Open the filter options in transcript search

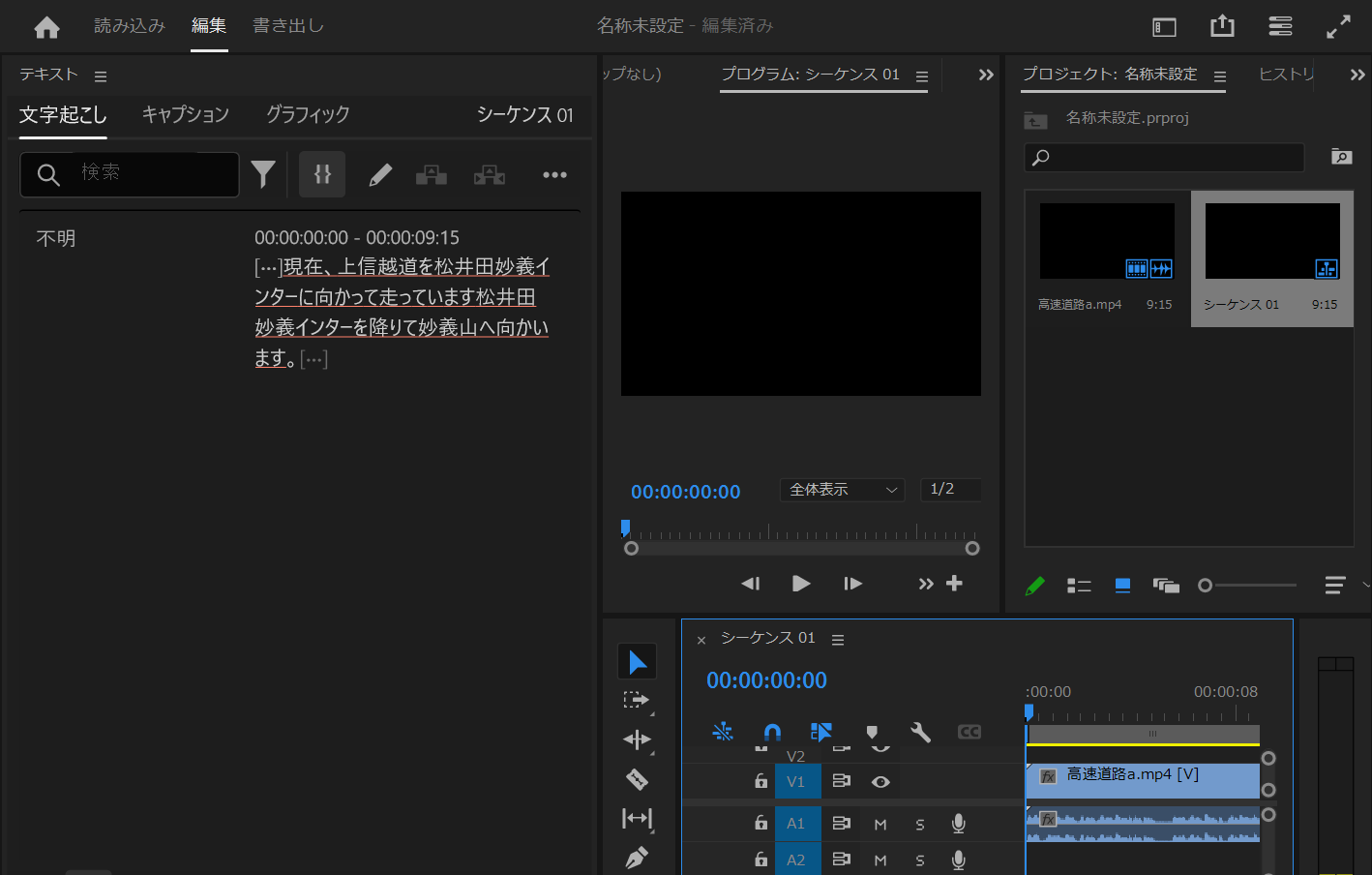(x=262, y=174)
